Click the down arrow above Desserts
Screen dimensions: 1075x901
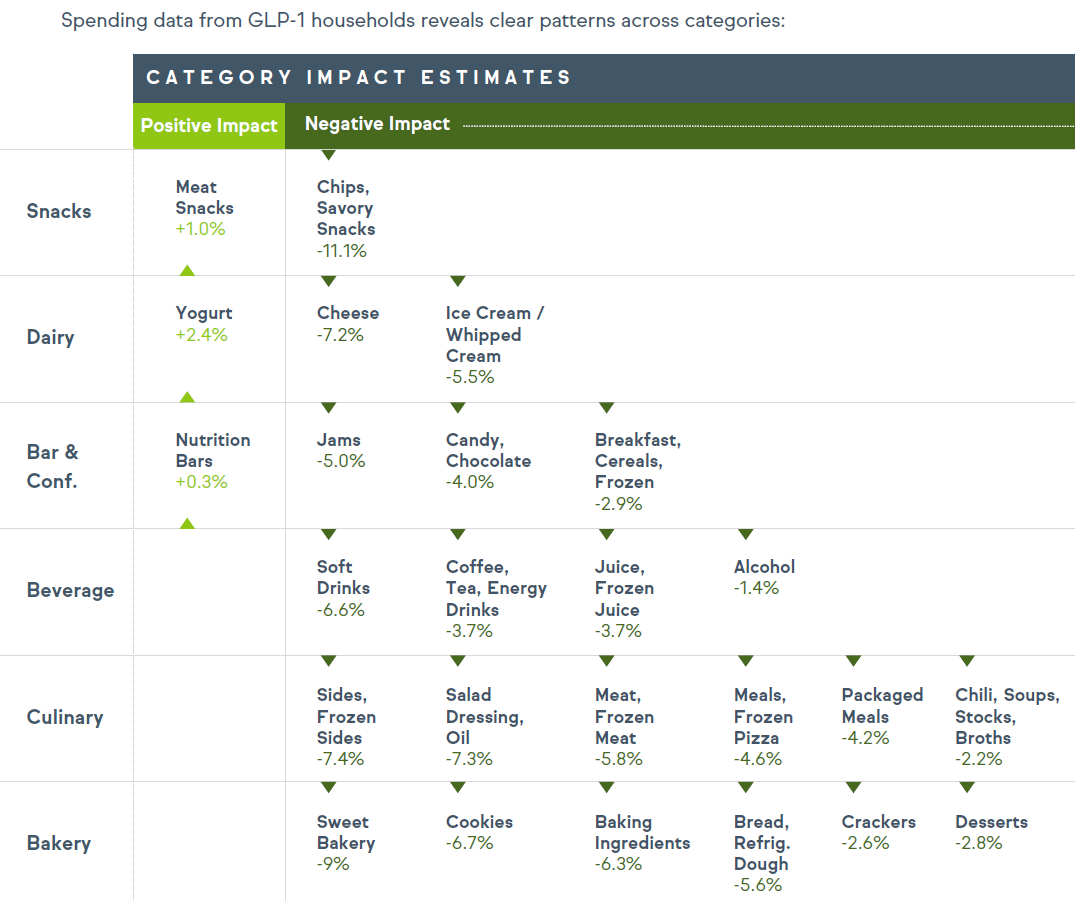click(x=966, y=788)
